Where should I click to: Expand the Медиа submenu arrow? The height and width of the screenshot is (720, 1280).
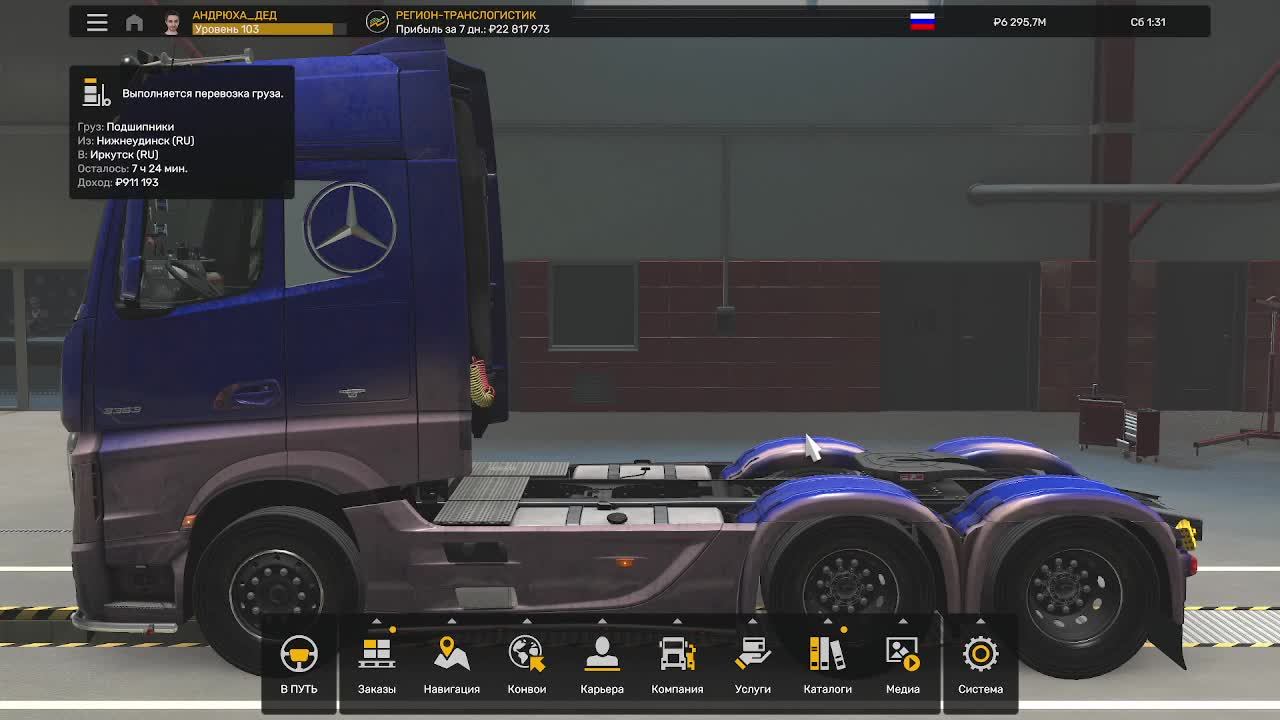[x=903, y=621]
